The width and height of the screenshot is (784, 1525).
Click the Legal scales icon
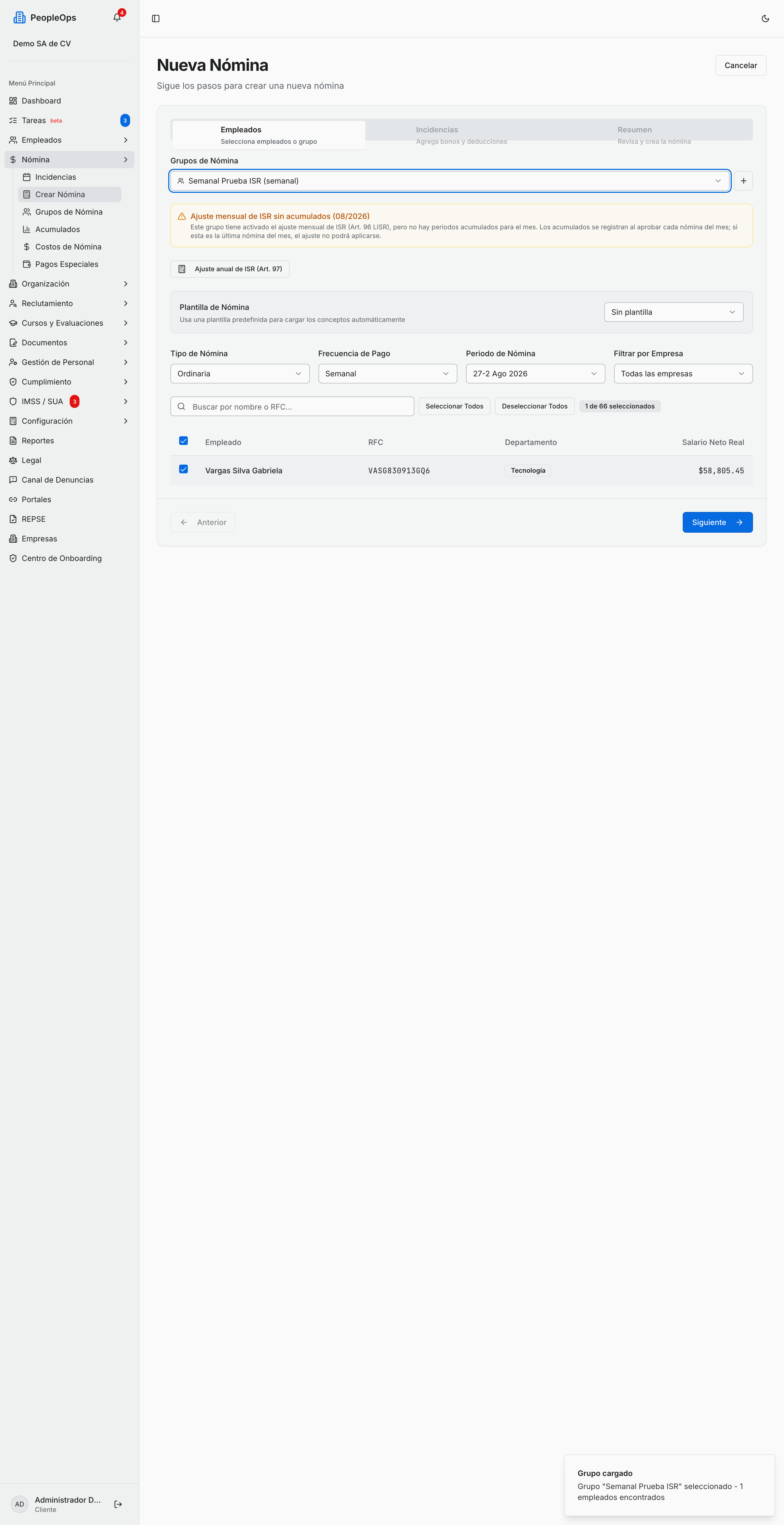point(13,460)
